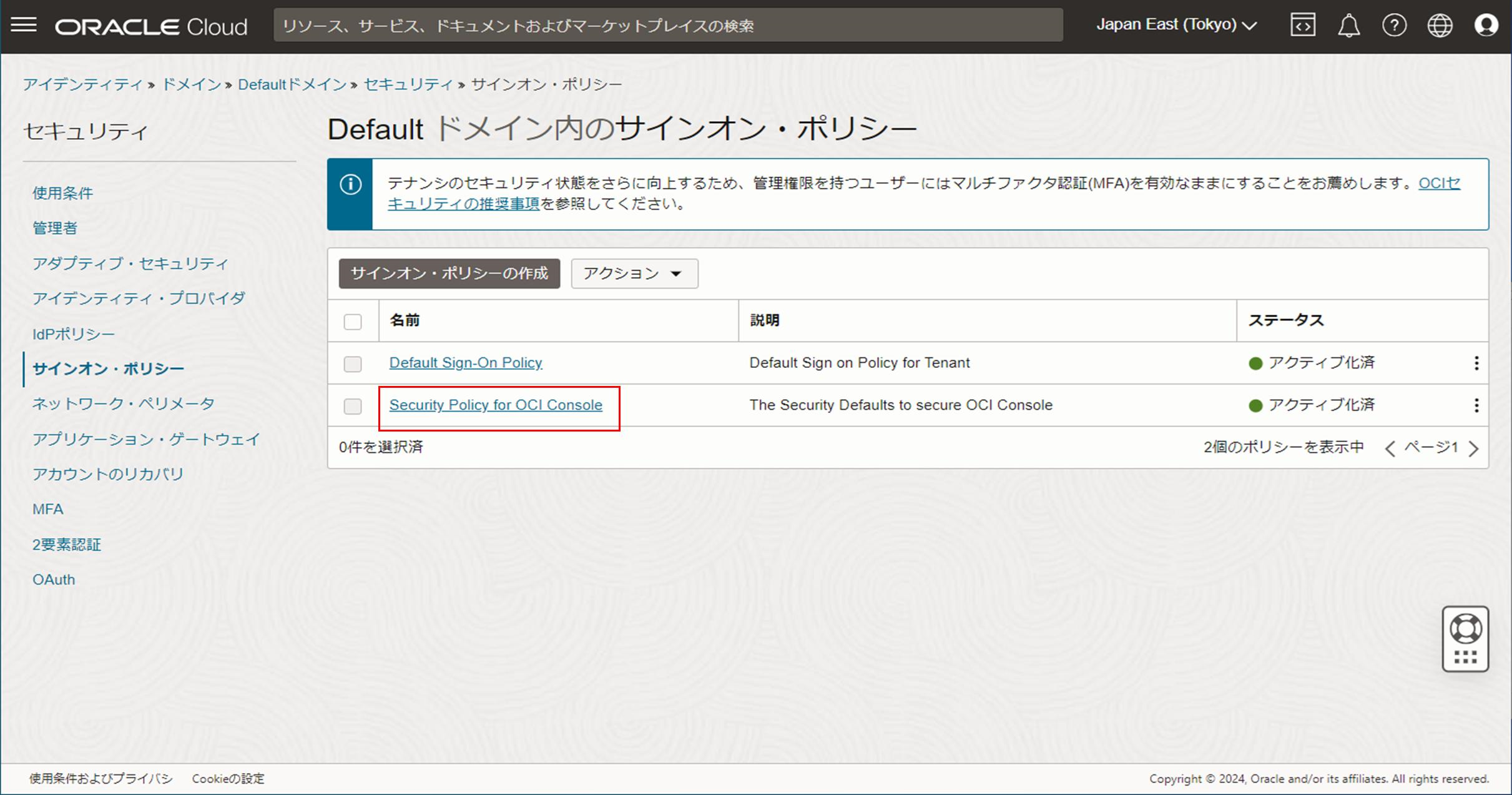Open 使用条件およびプライバシ footer link
Screen dimensions: 1512x795
(101, 779)
